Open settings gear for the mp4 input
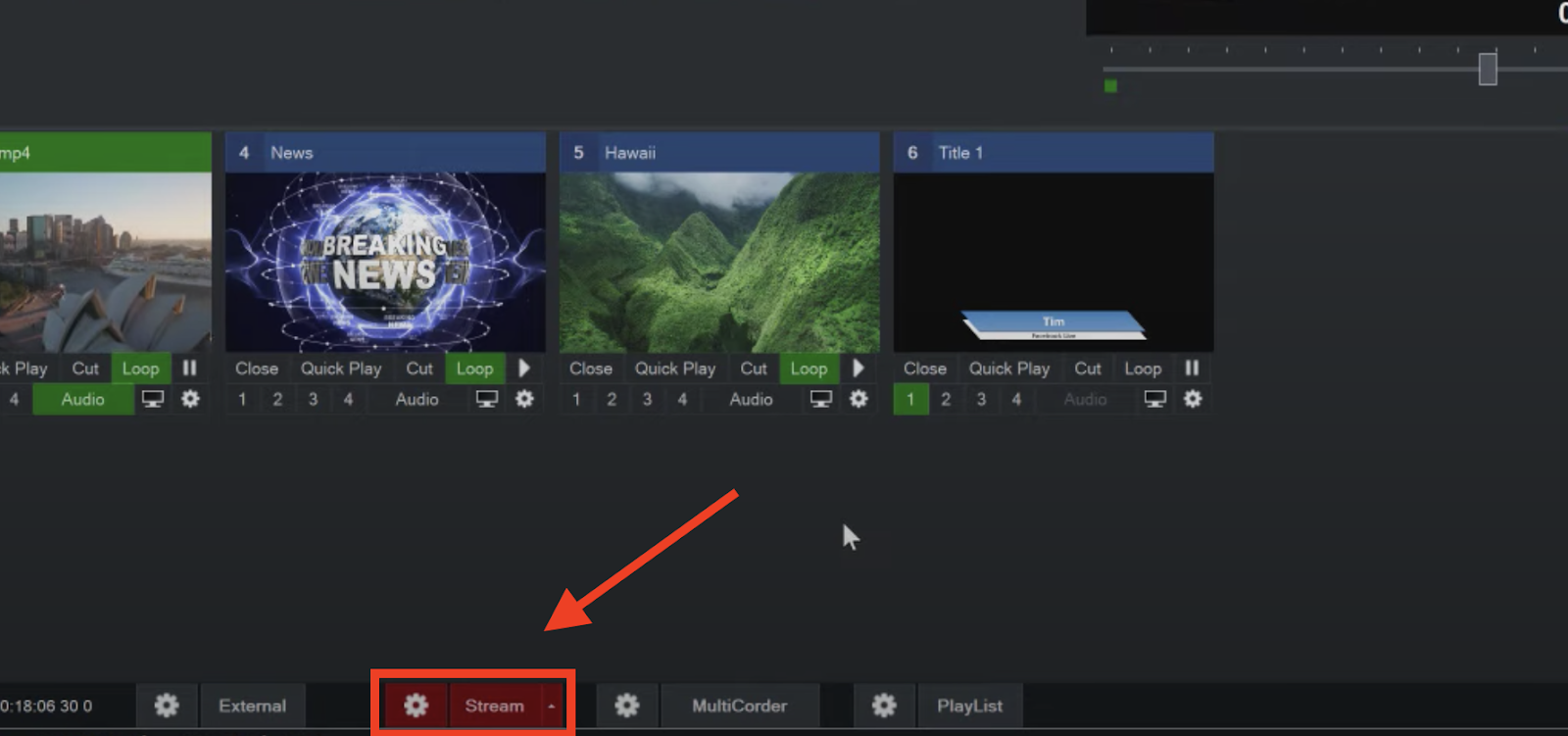 coord(190,399)
